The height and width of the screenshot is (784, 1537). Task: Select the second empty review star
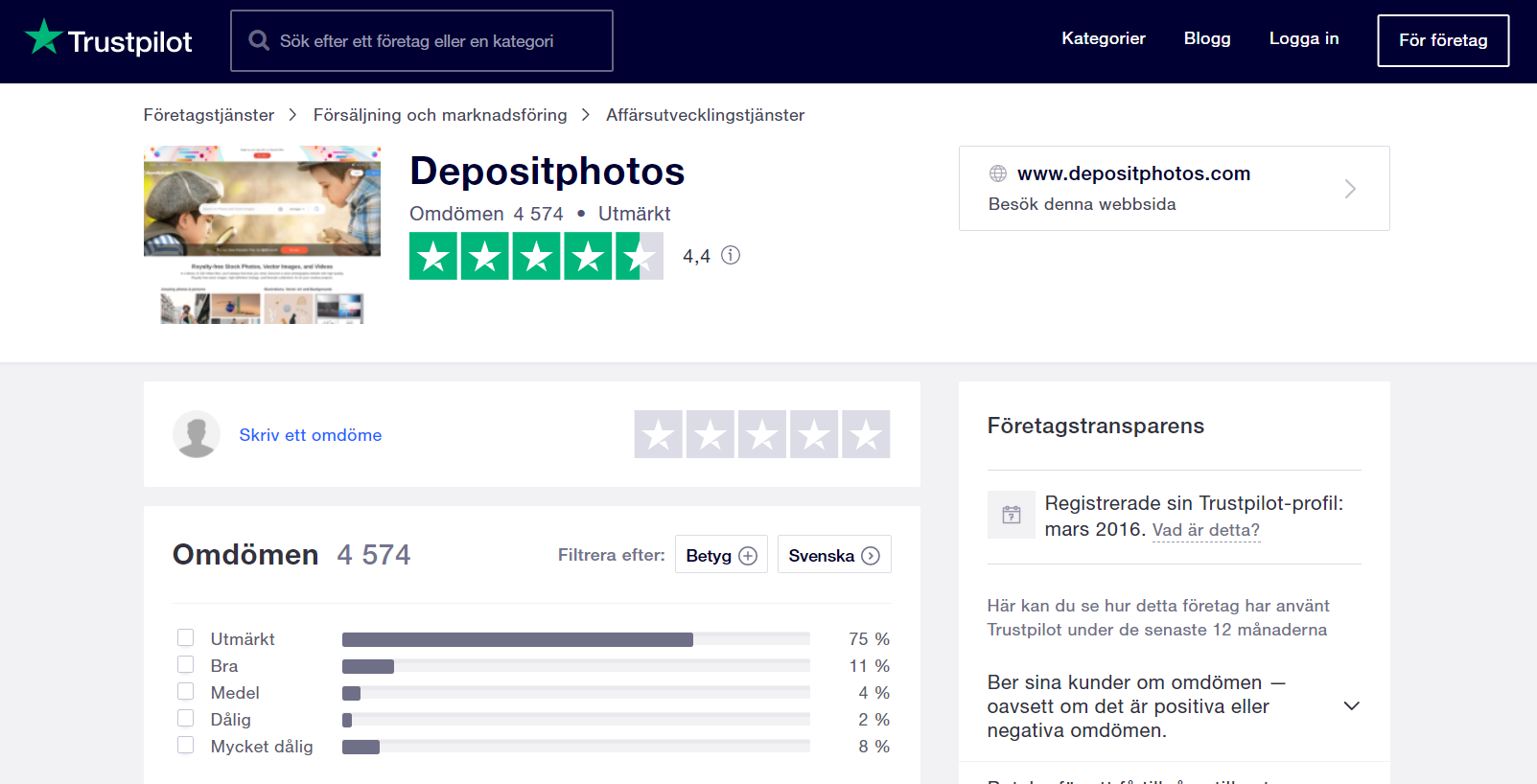pyautogui.click(x=710, y=434)
